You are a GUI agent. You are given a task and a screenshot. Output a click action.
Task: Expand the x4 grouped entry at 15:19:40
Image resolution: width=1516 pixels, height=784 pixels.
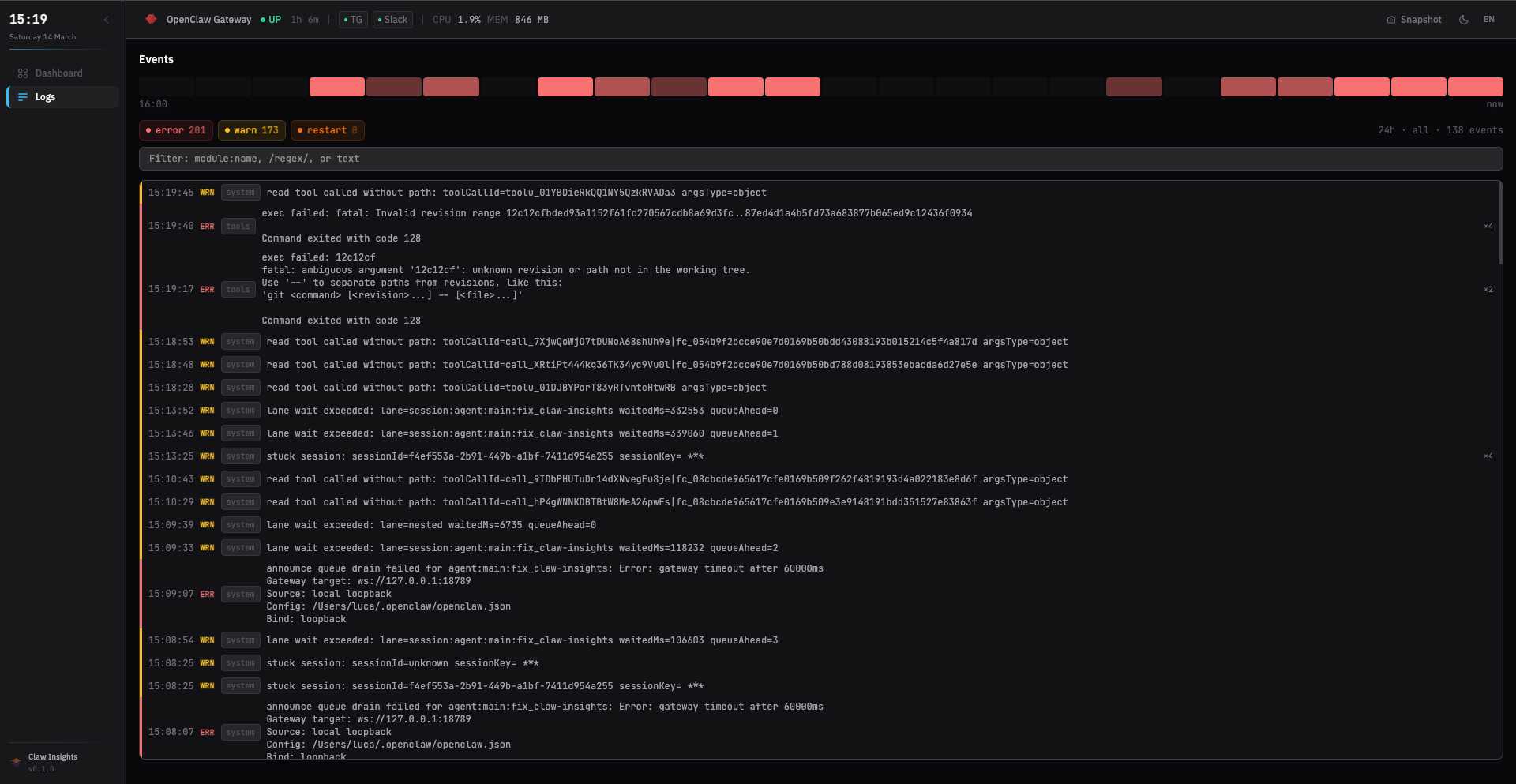click(1488, 227)
